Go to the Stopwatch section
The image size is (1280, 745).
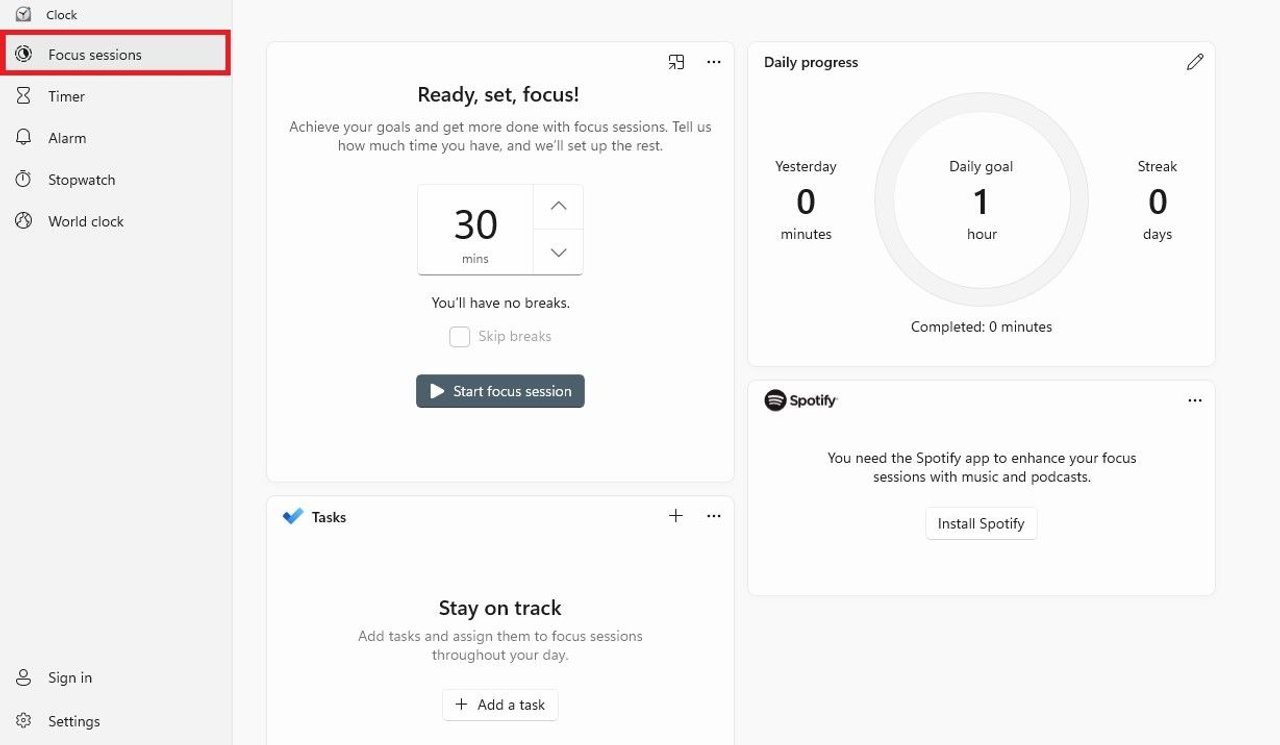click(81, 180)
